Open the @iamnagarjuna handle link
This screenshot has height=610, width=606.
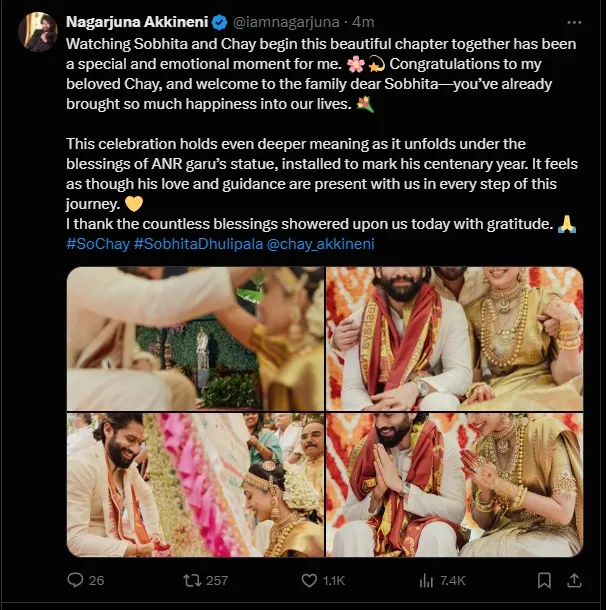pos(286,23)
